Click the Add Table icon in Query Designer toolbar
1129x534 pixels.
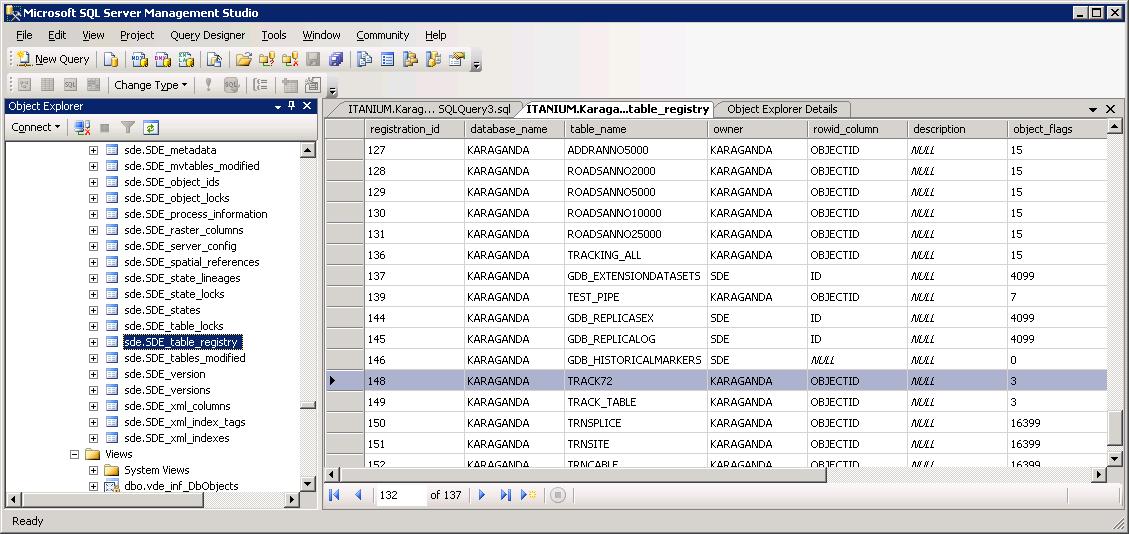click(289, 85)
